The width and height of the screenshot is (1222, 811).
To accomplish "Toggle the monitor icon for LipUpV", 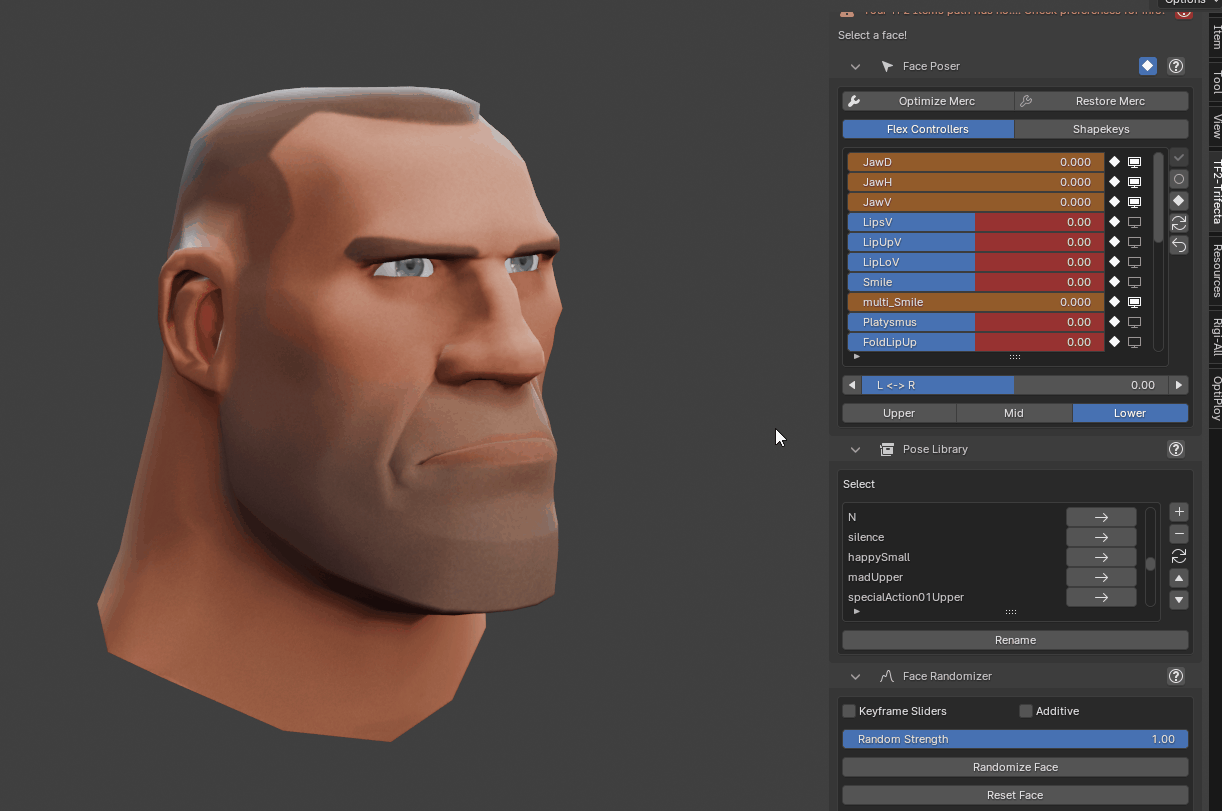I will (x=1135, y=242).
